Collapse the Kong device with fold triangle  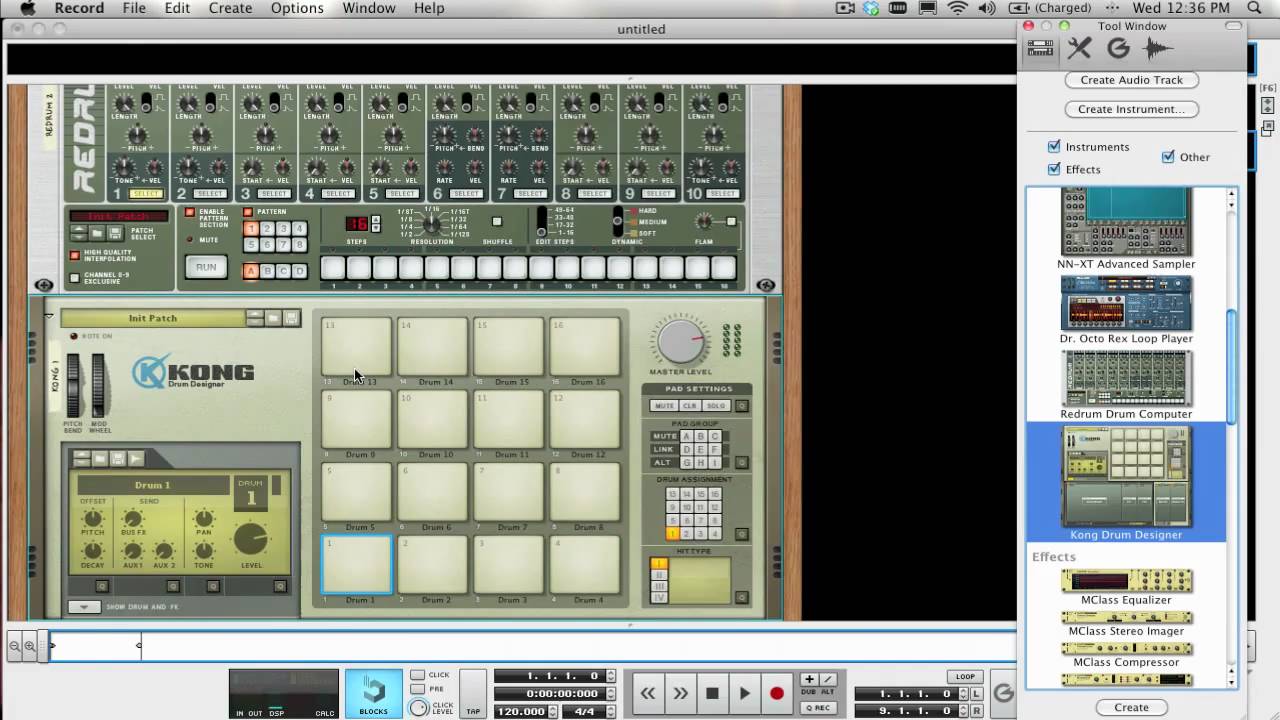(x=48, y=316)
